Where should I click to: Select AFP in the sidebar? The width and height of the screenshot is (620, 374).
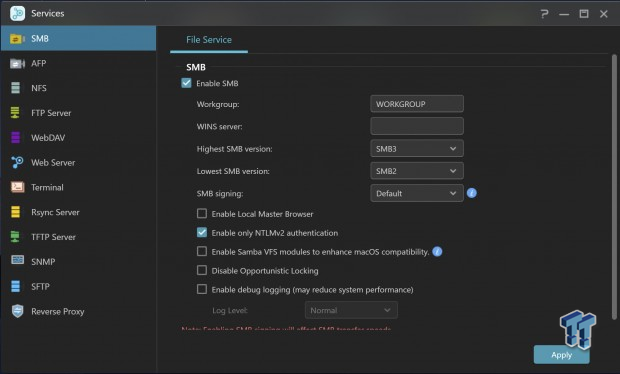point(78,63)
